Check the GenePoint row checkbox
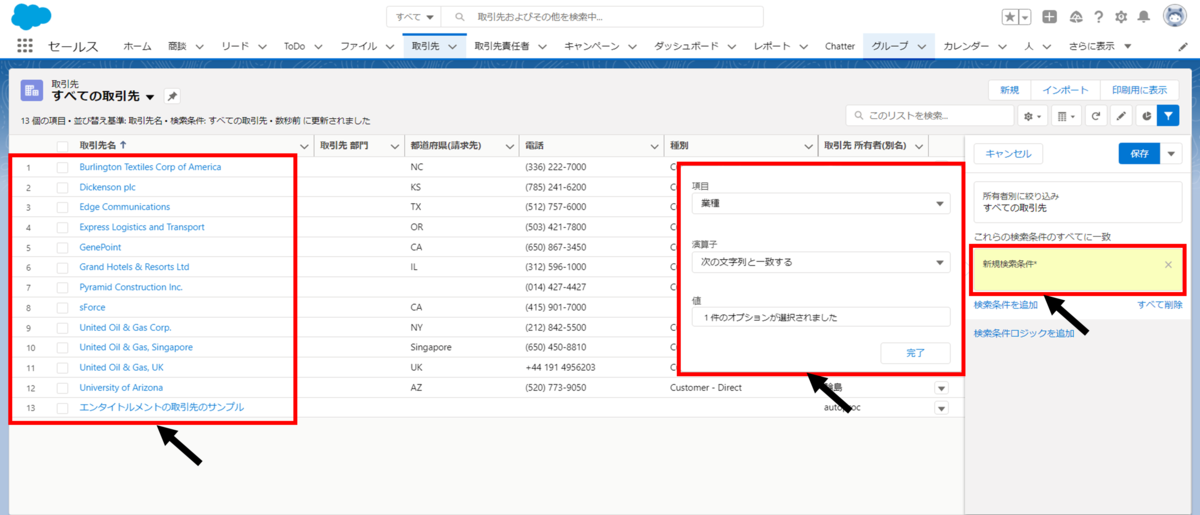 (x=63, y=247)
